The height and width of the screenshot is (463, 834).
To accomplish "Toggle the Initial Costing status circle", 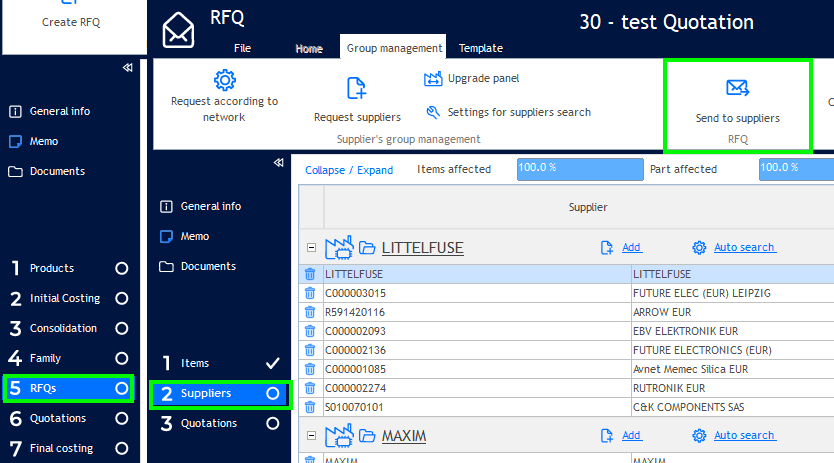I will pyautogui.click(x=122, y=299).
